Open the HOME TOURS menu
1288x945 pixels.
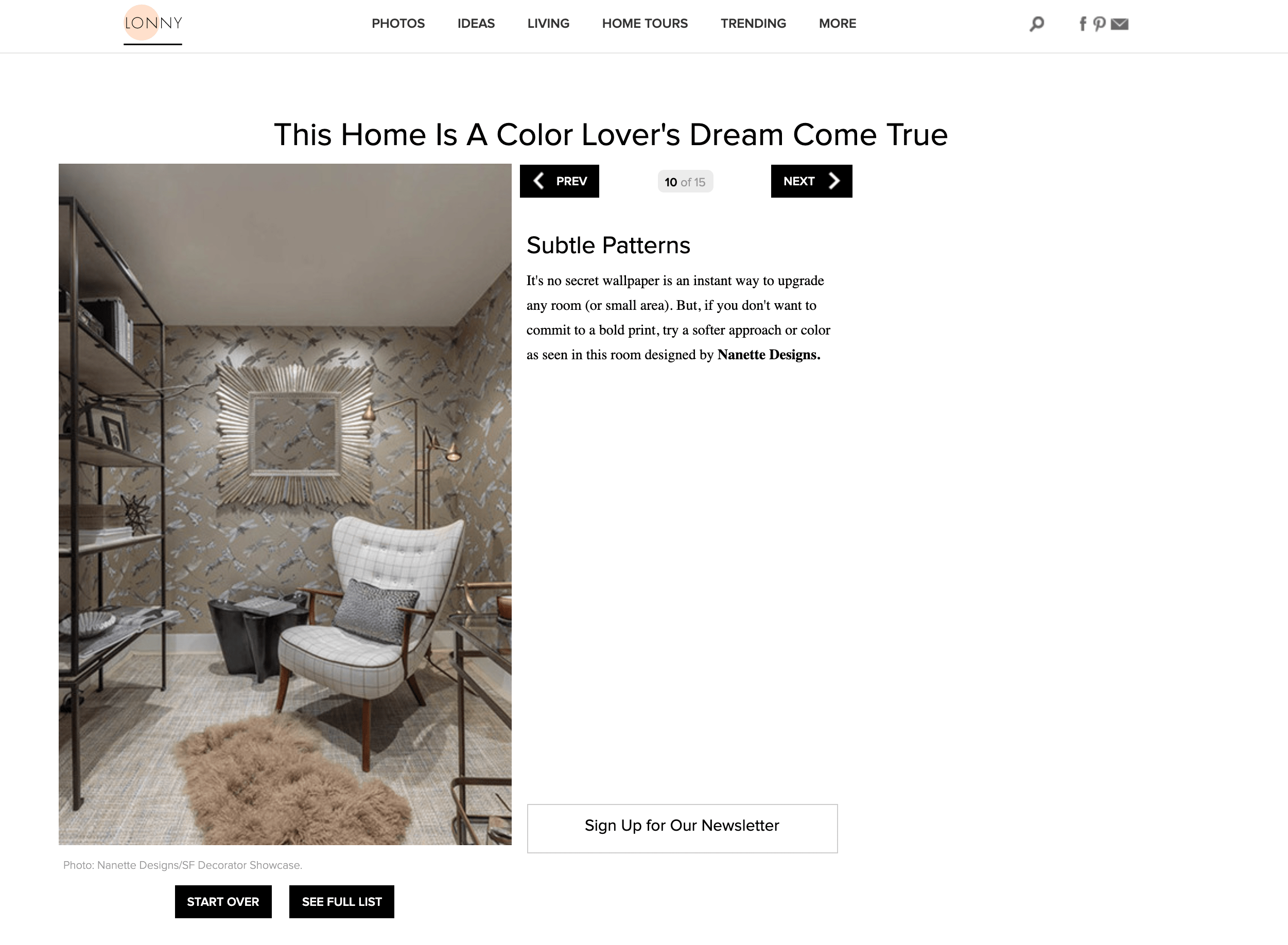click(645, 24)
